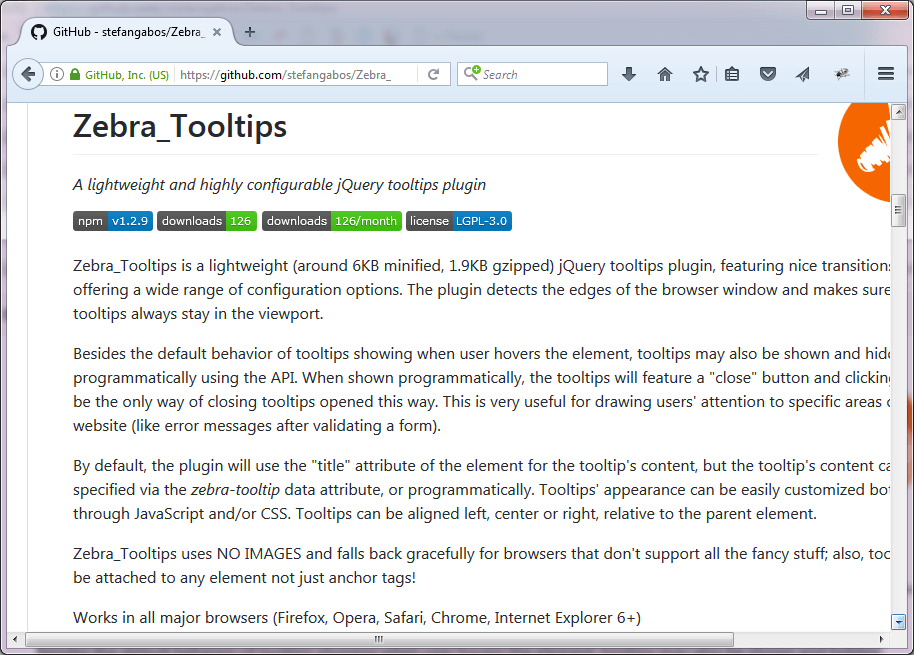Image resolution: width=914 pixels, height=655 pixels.
Task: Maximize the Firefox window
Action: tap(848, 10)
